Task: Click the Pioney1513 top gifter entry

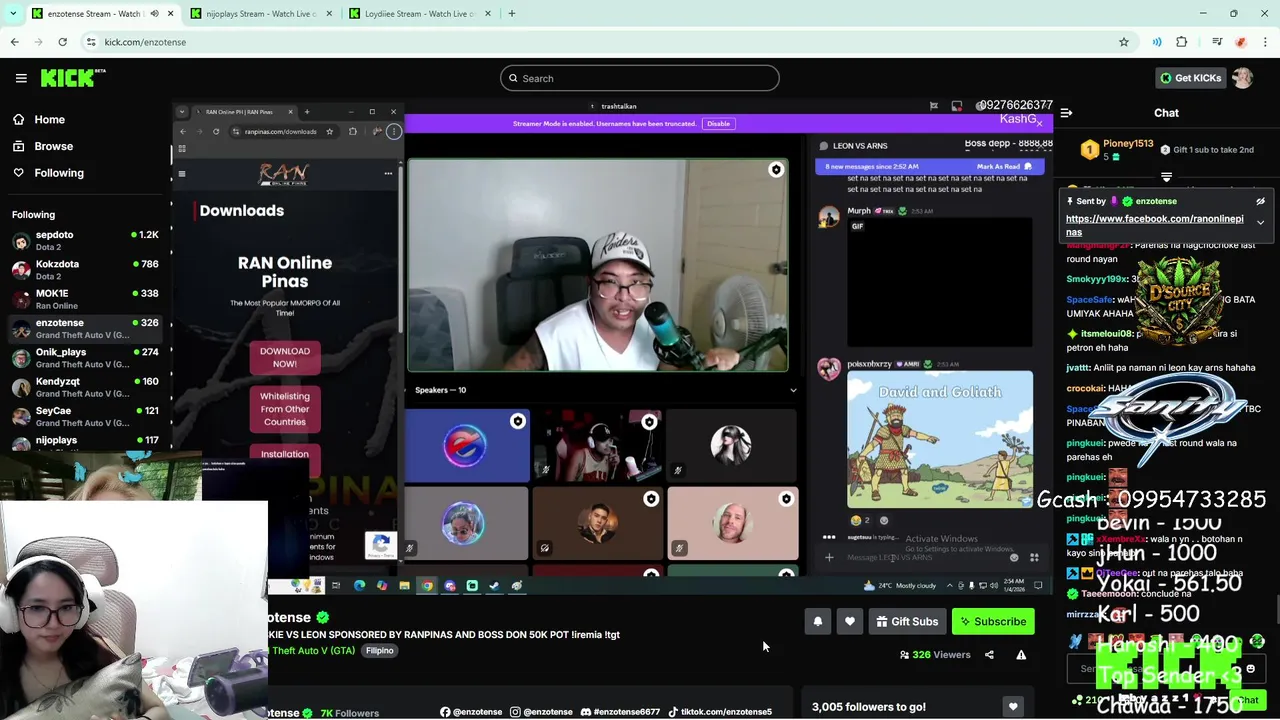Action: point(1118,150)
